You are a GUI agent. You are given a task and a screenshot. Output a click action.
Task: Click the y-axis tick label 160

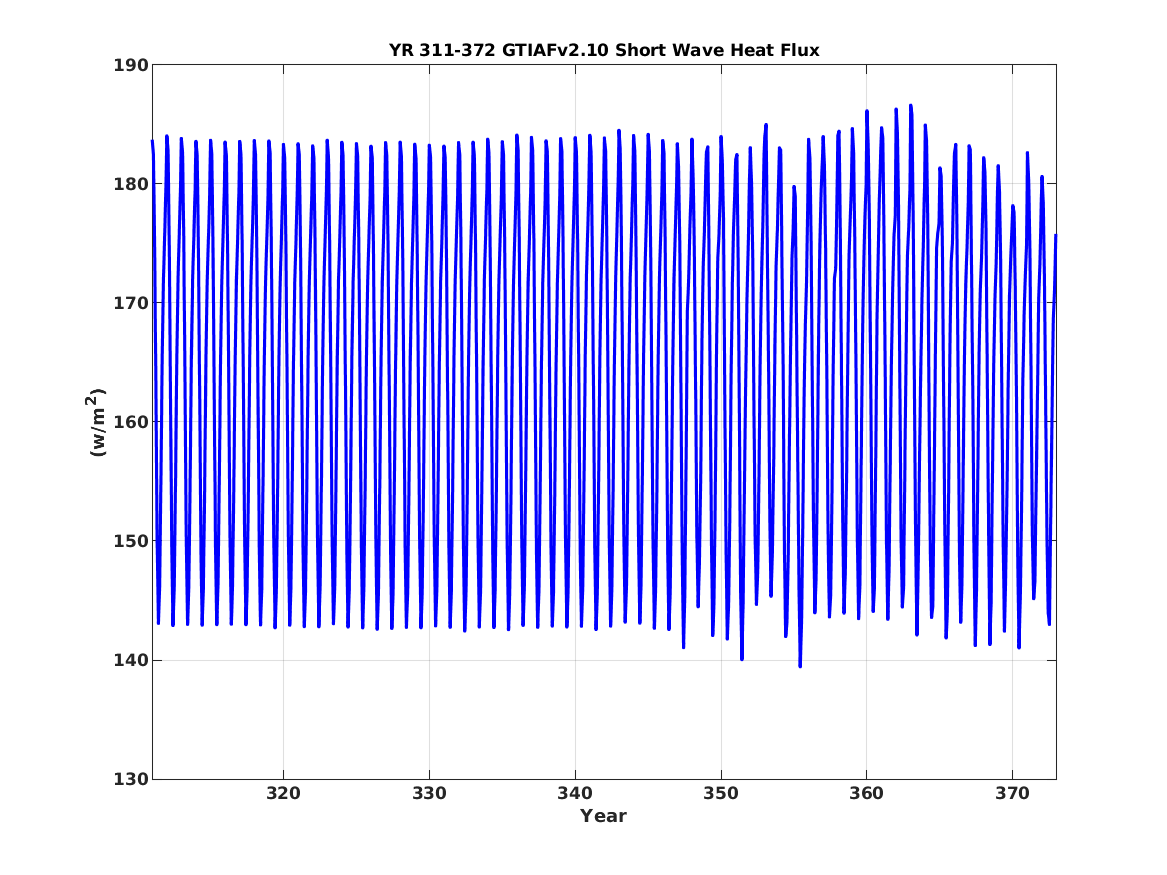(130, 422)
